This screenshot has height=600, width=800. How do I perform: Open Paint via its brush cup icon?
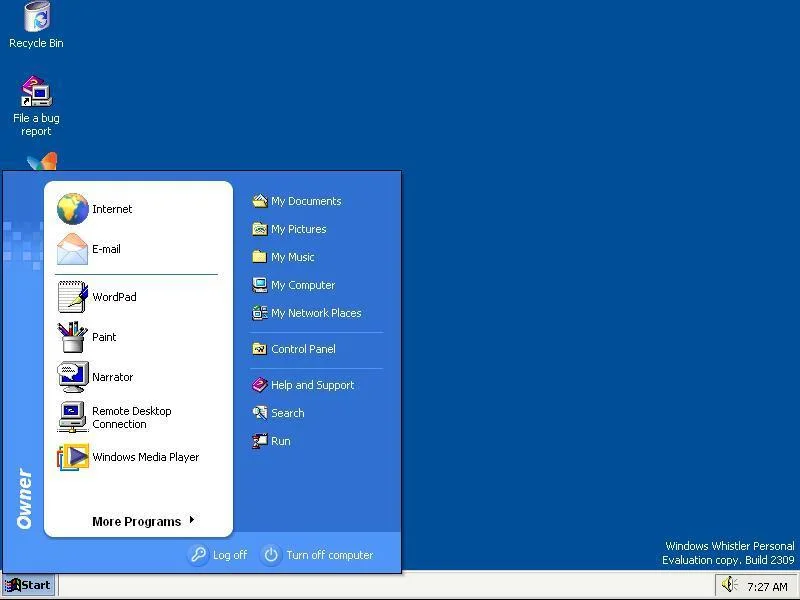(72, 337)
